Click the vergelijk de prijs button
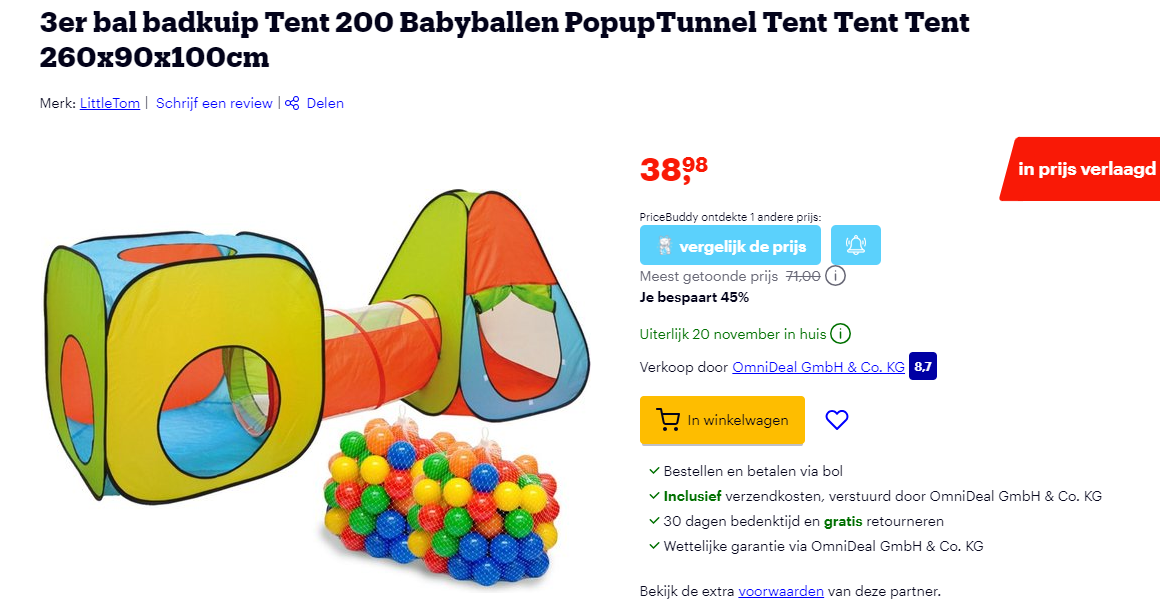1160x616 pixels. [x=730, y=244]
